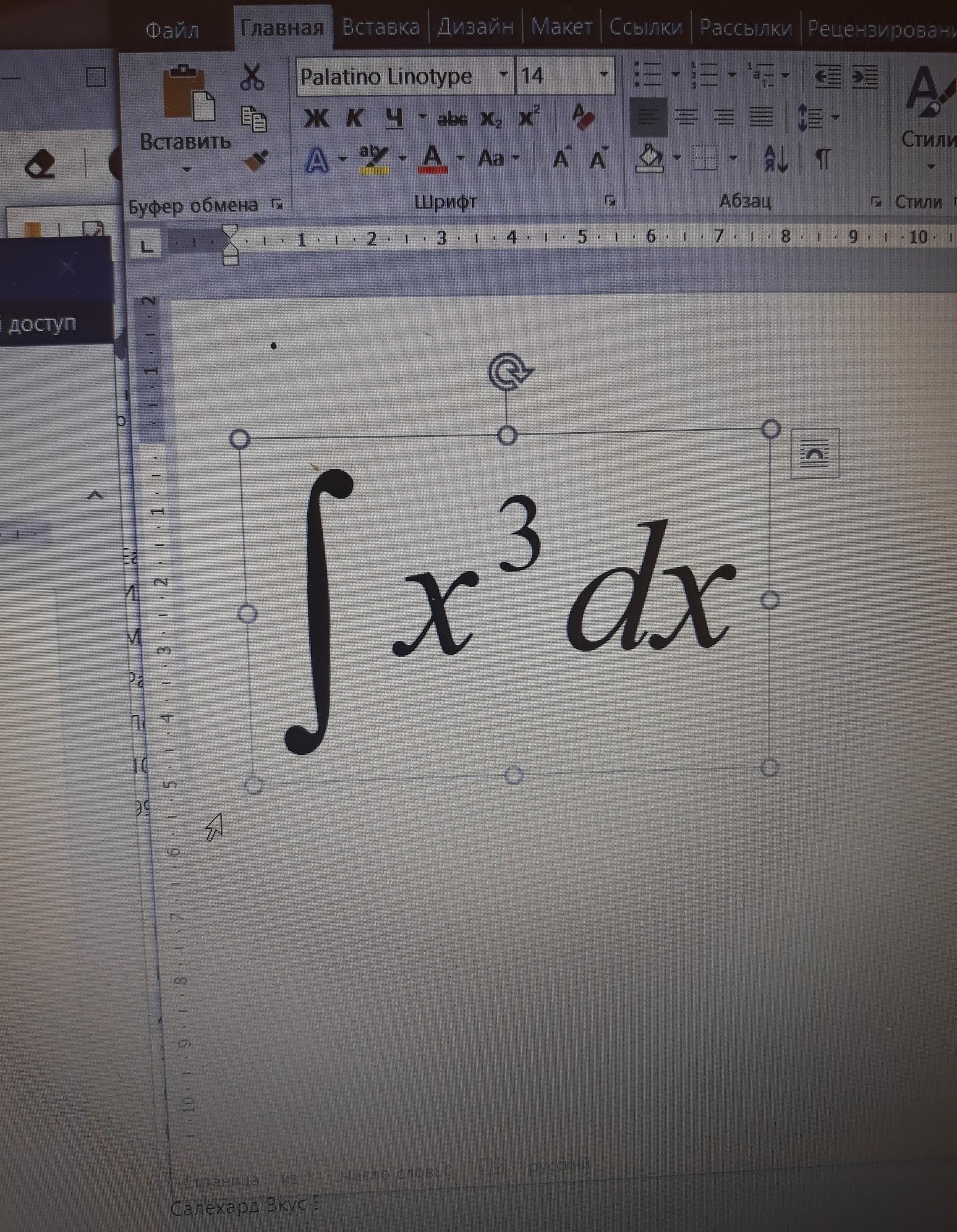Image resolution: width=957 pixels, height=1232 pixels.
Task: Open the font name dropdown arrow
Action: [x=504, y=75]
